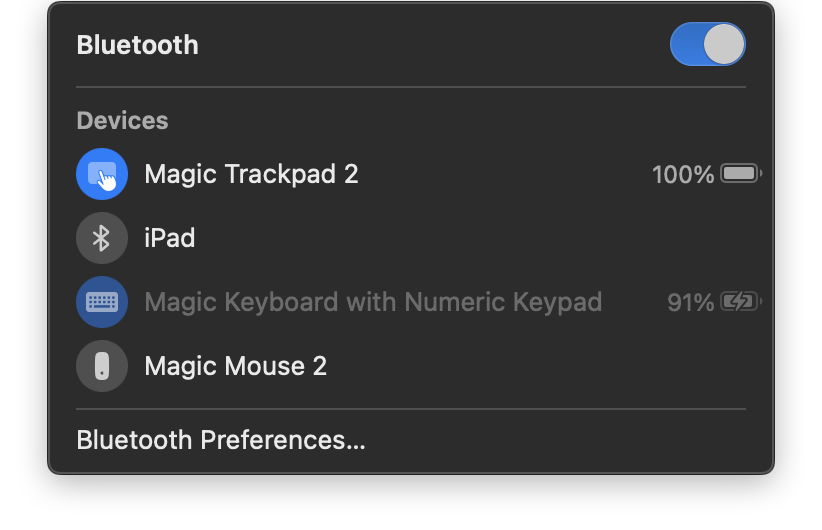Open Bluetooth Preferences…
Screen dimensions: 822x530
[221, 440]
